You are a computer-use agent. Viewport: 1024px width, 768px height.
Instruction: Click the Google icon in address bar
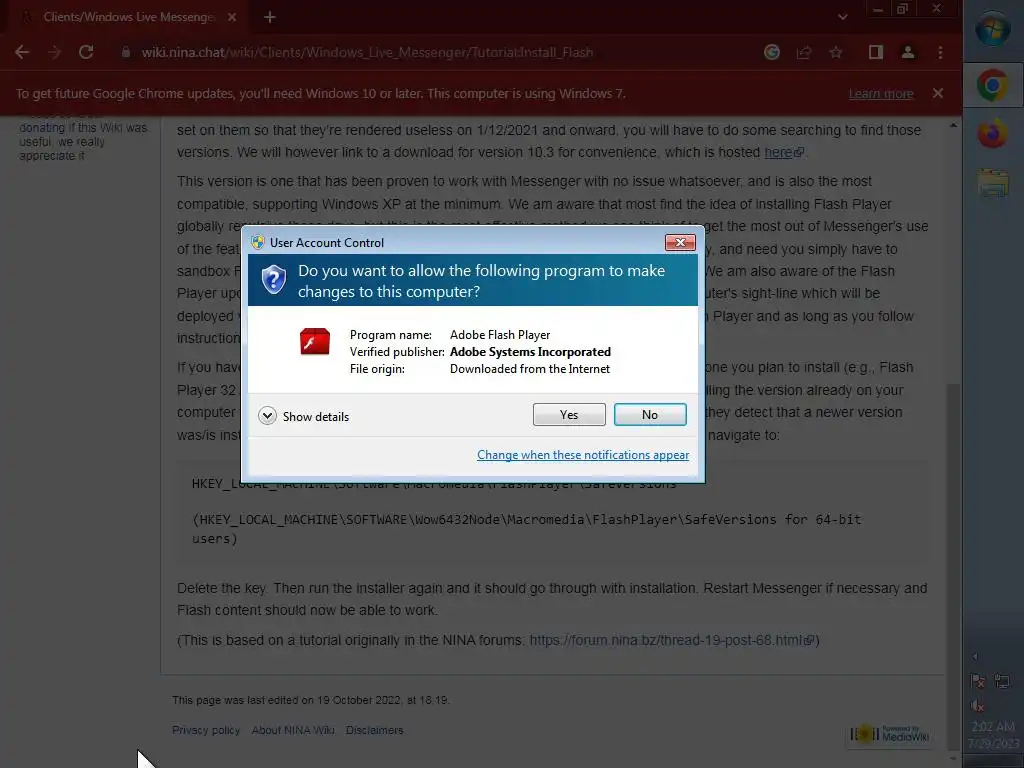point(772,52)
